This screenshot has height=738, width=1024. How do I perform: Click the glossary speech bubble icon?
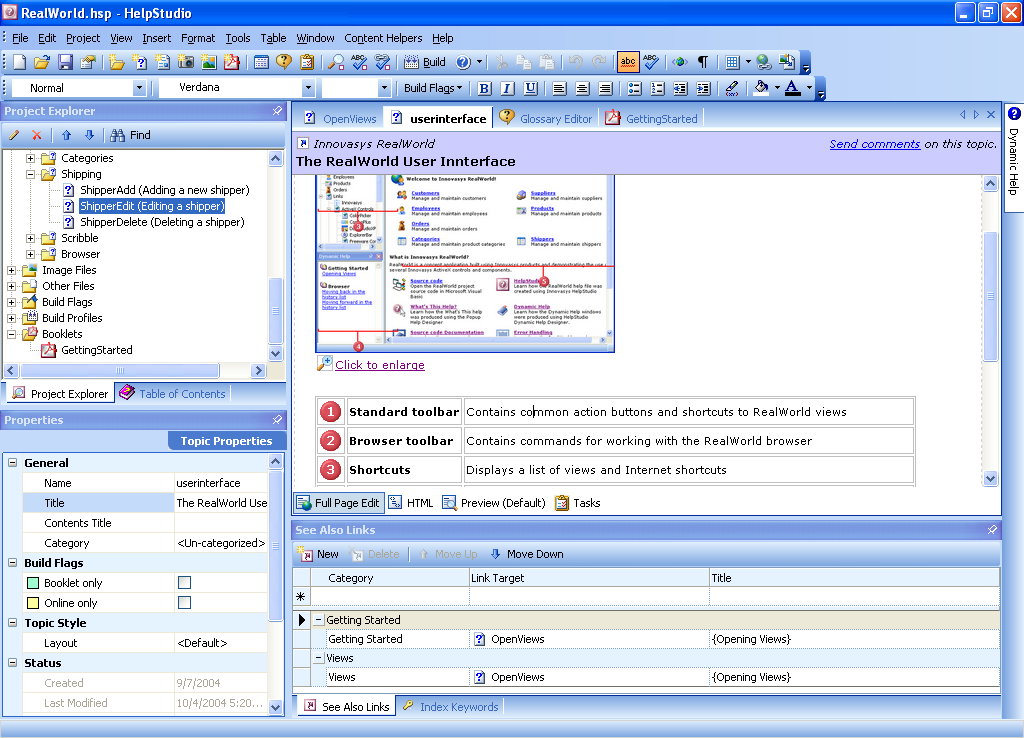pyautogui.click(x=284, y=62)
